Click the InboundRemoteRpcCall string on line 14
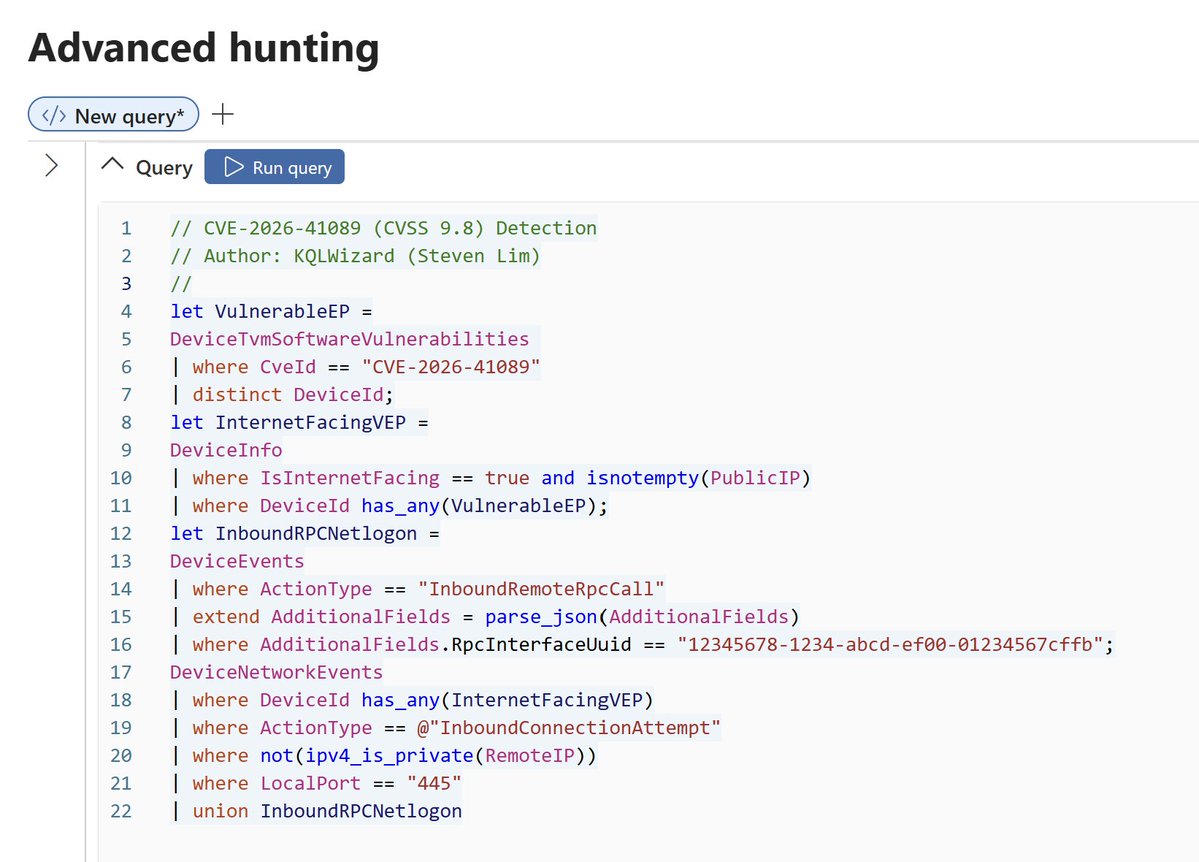The image size is (1199, 862). tap(541, 589)
